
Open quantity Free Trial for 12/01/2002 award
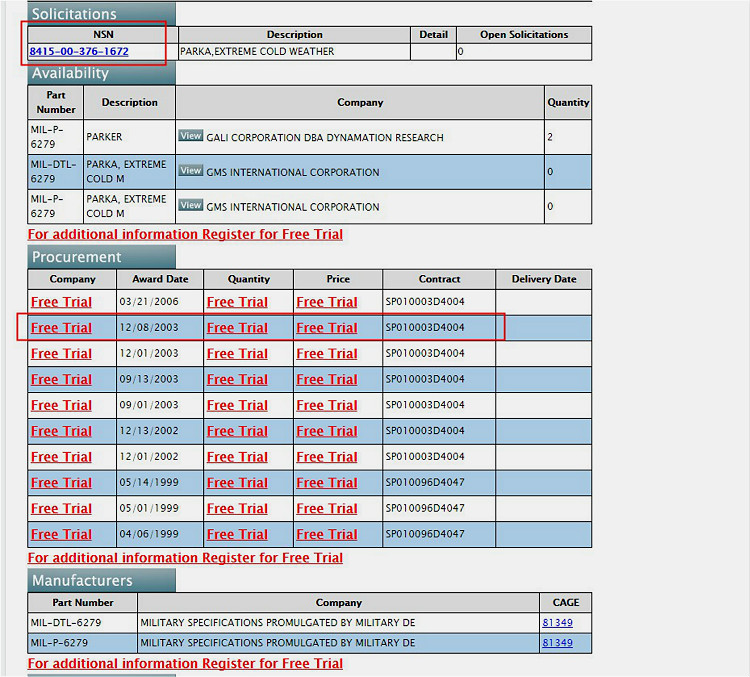pos(237,457)
